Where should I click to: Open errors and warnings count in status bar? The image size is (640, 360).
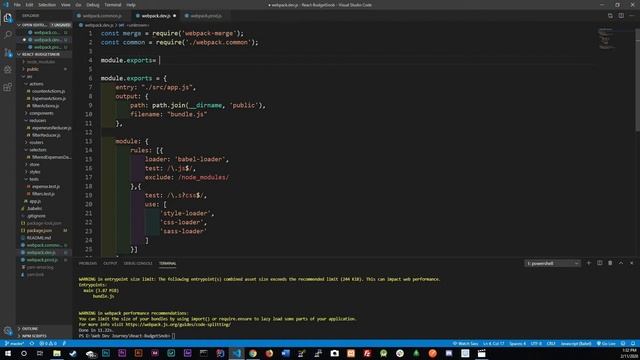48,344
